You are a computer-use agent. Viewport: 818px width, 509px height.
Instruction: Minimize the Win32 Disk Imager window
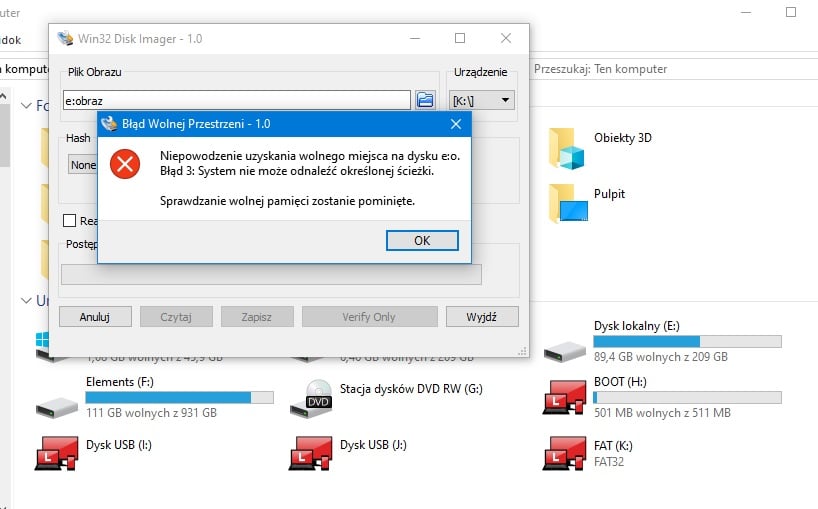coord(415,38)
